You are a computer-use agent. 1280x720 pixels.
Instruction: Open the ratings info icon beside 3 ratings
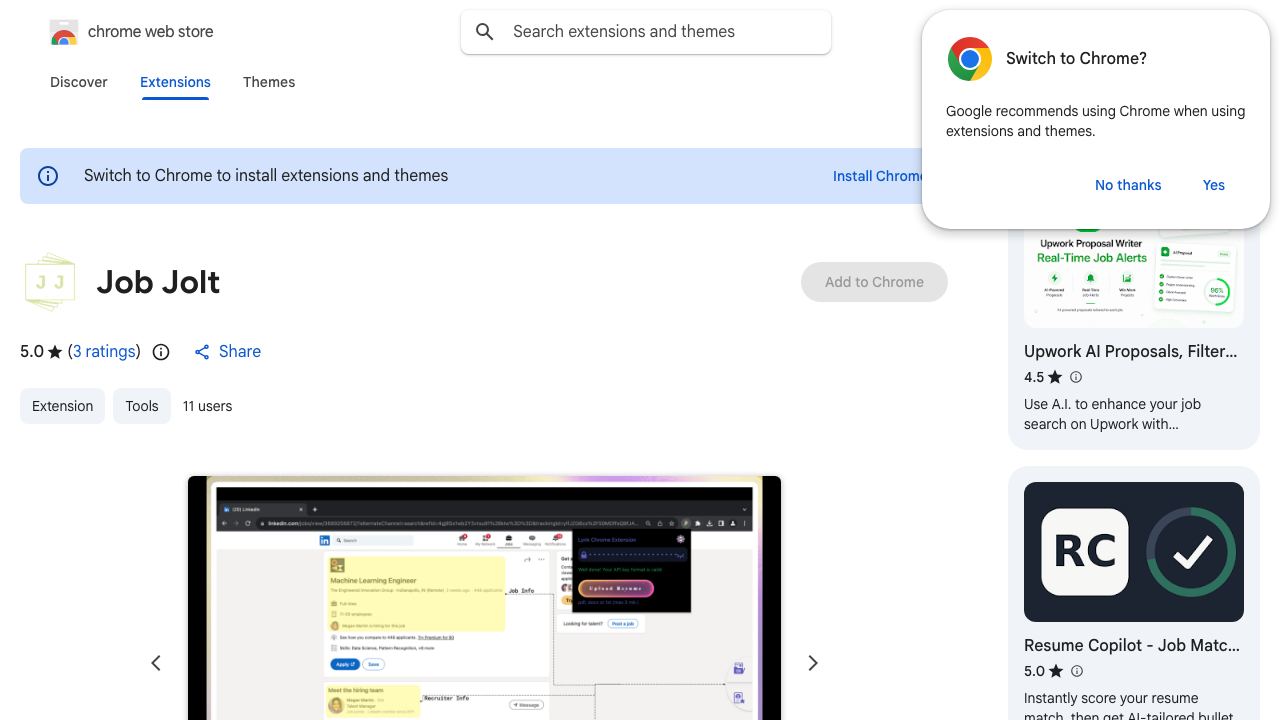tap(161, 352)
